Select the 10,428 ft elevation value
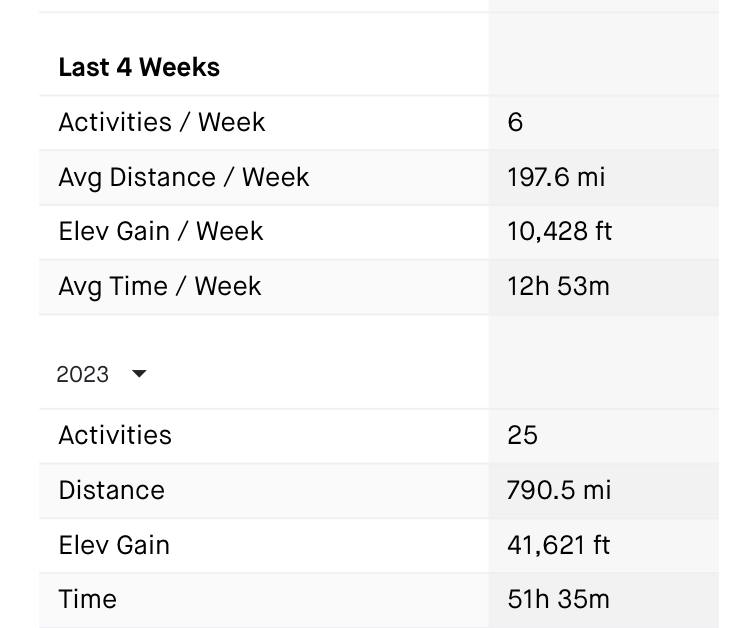751x628 pixels. [x=559, y=231]
